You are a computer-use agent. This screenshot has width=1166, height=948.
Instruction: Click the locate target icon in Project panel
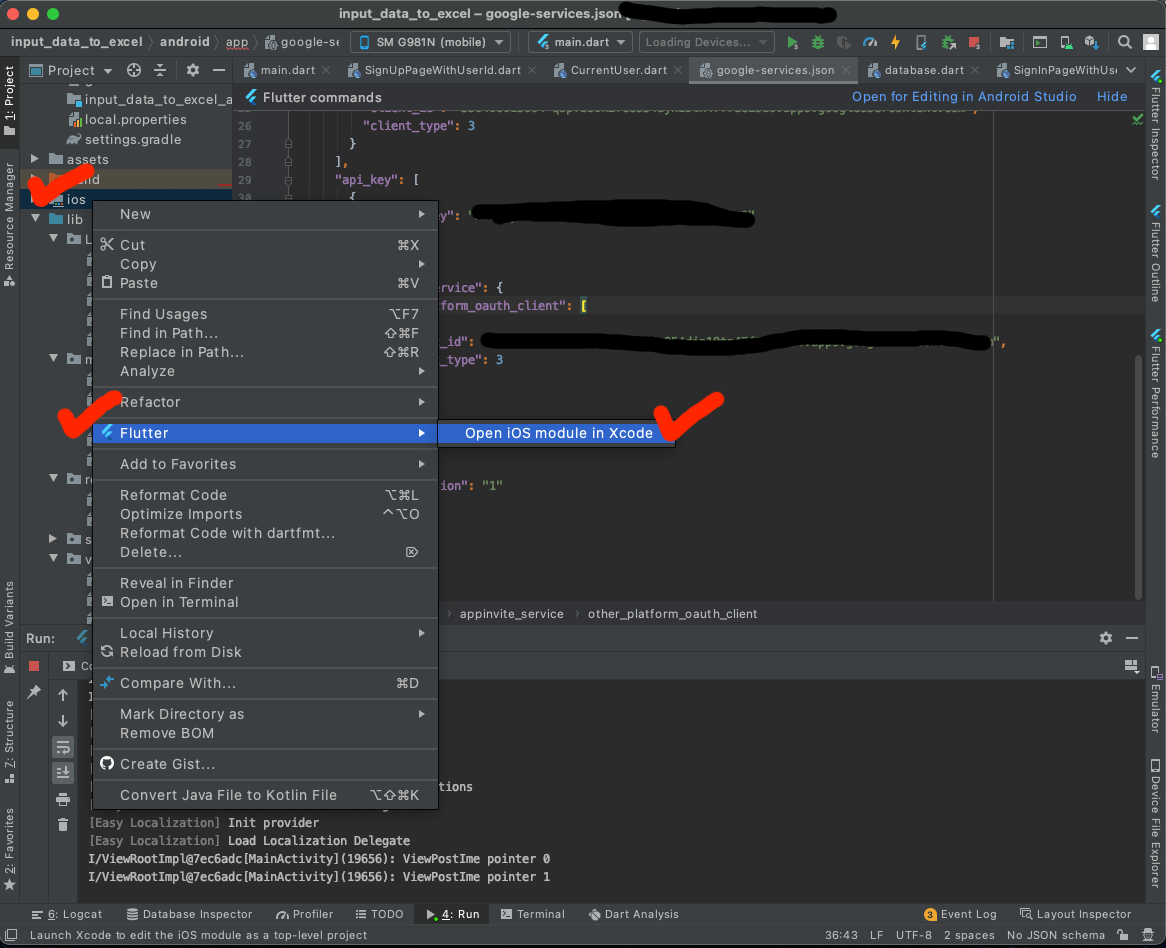pos(134,70)
